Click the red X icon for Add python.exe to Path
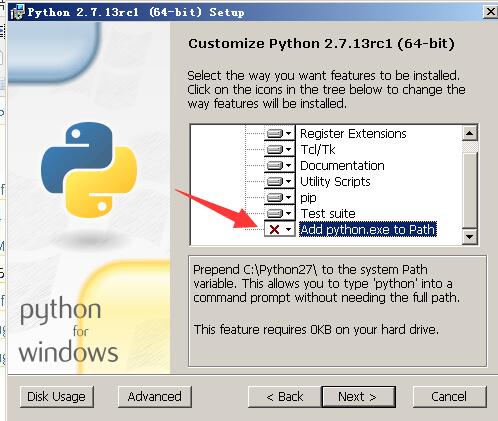The height and width of the screenshot is (421, 498). [x=274, y=229]
